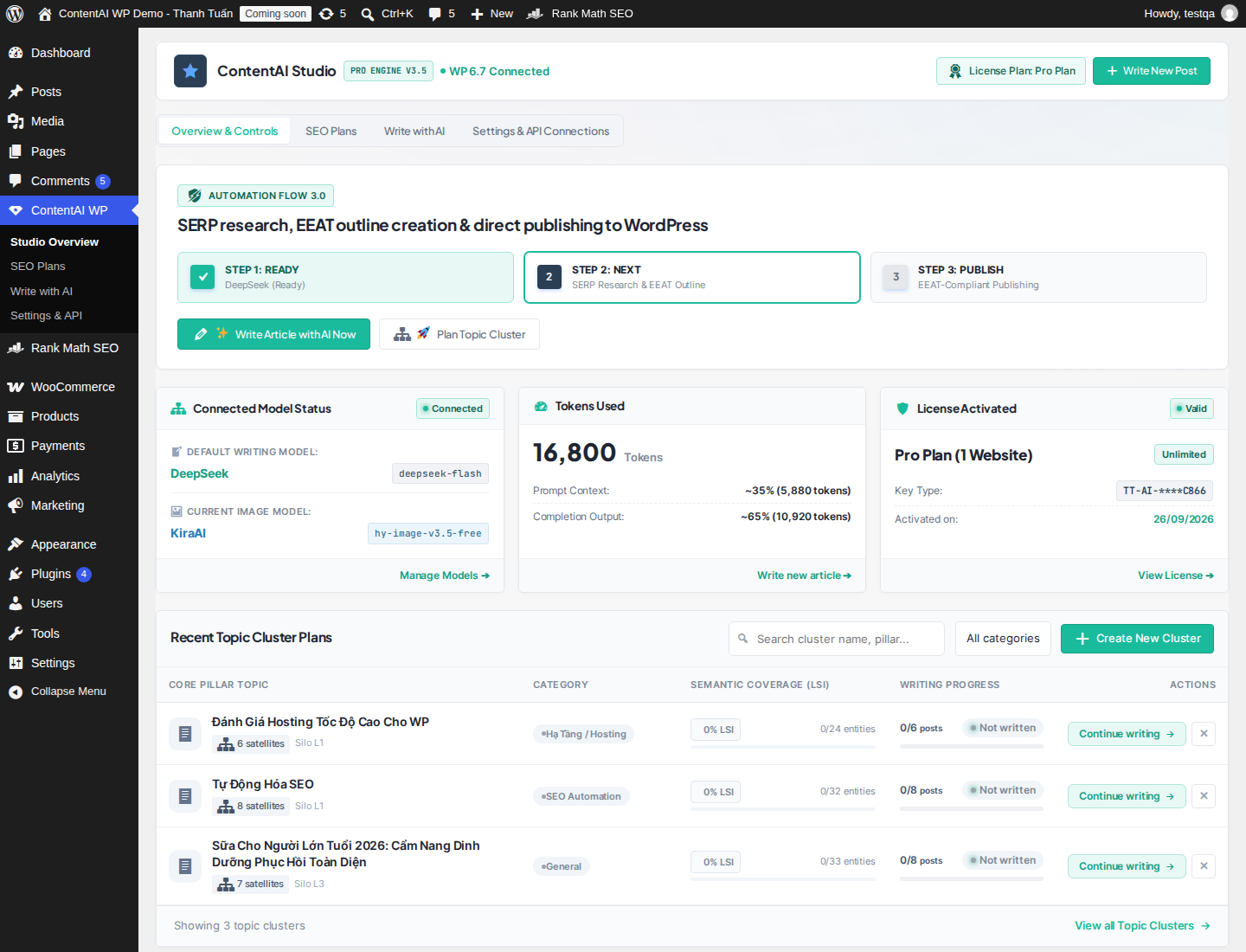
Task: Switch to the SEO Plans tab
Action: point(331,132)
